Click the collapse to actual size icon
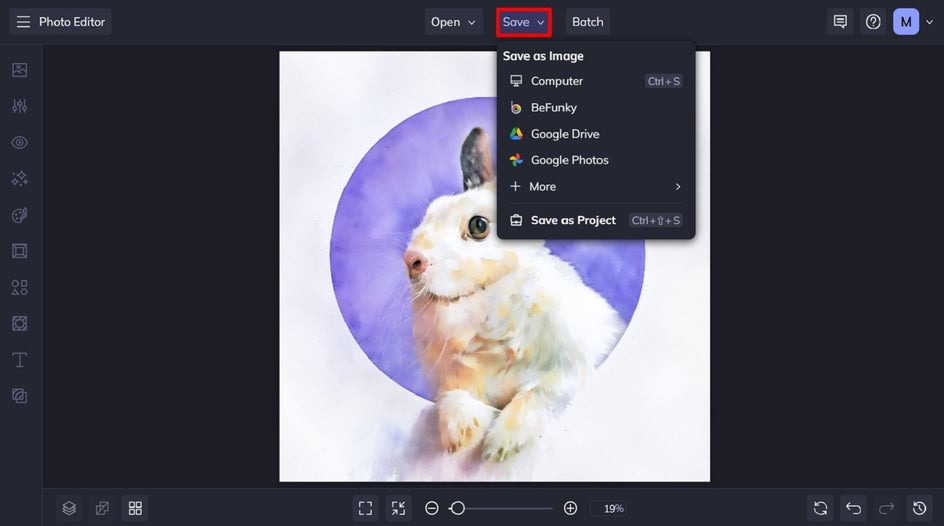The image size is (944, 526). tap(399, 509)
